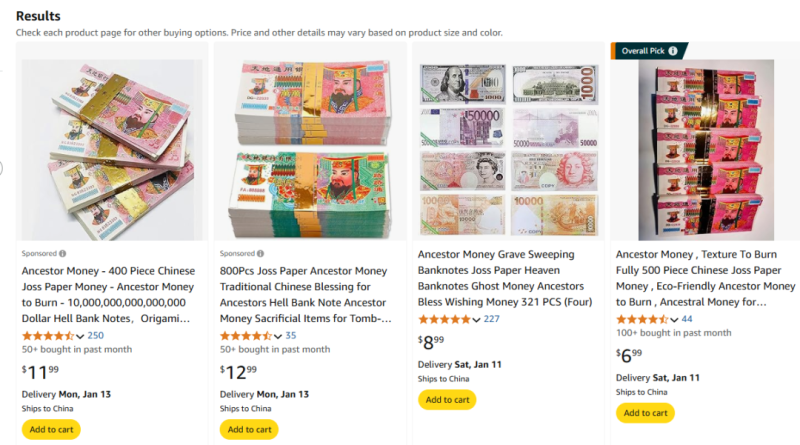Expand rating breakdown arrow beside 250 reviews

81,336
